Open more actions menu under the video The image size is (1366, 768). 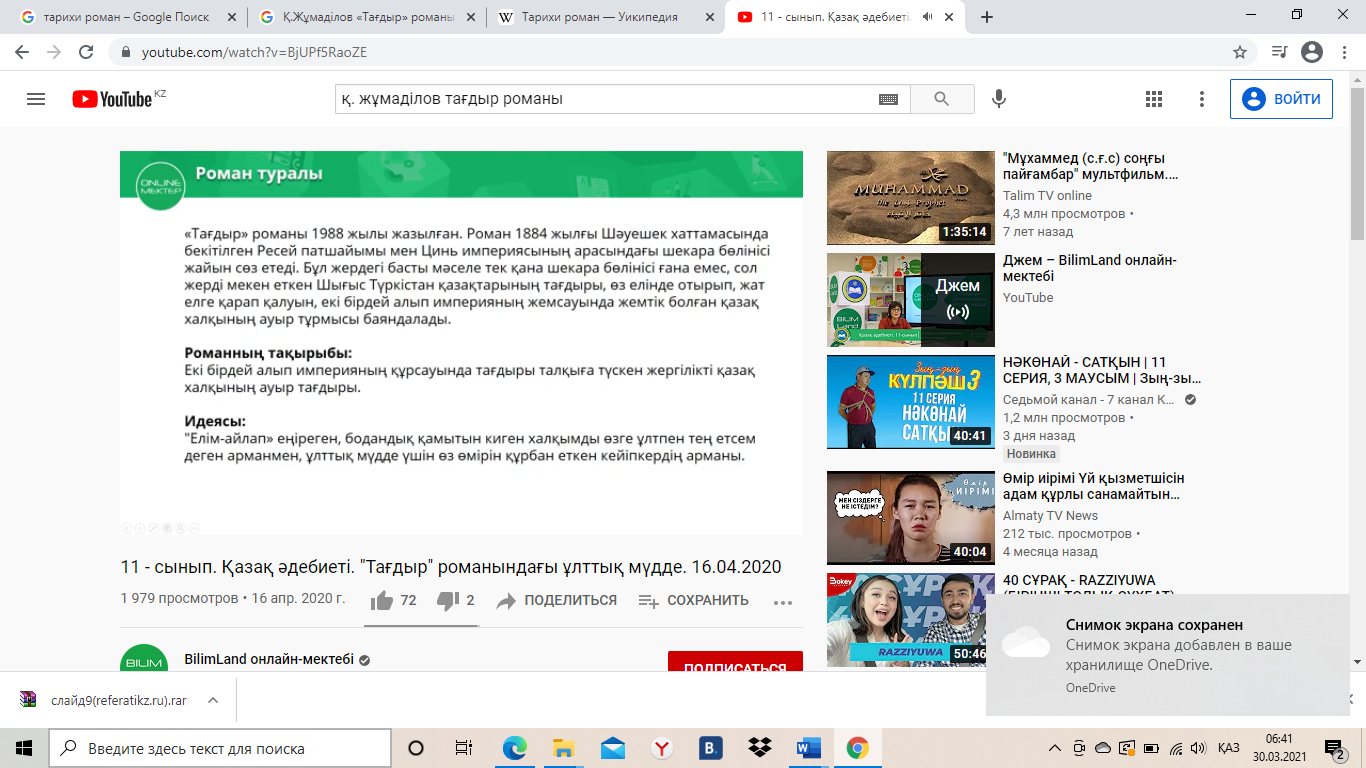tap(782, 602)
